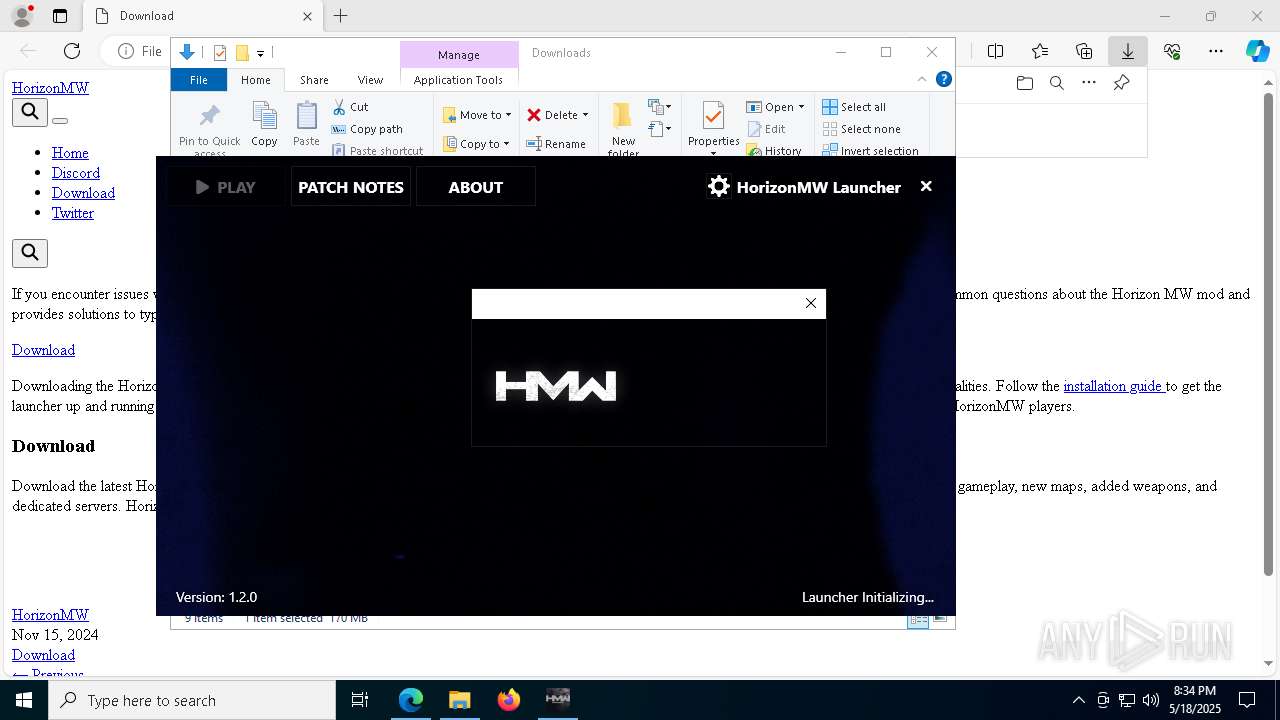Open HorizonMW Launcher settings gear
1280x720 pixels.
[x=718, y=187]
